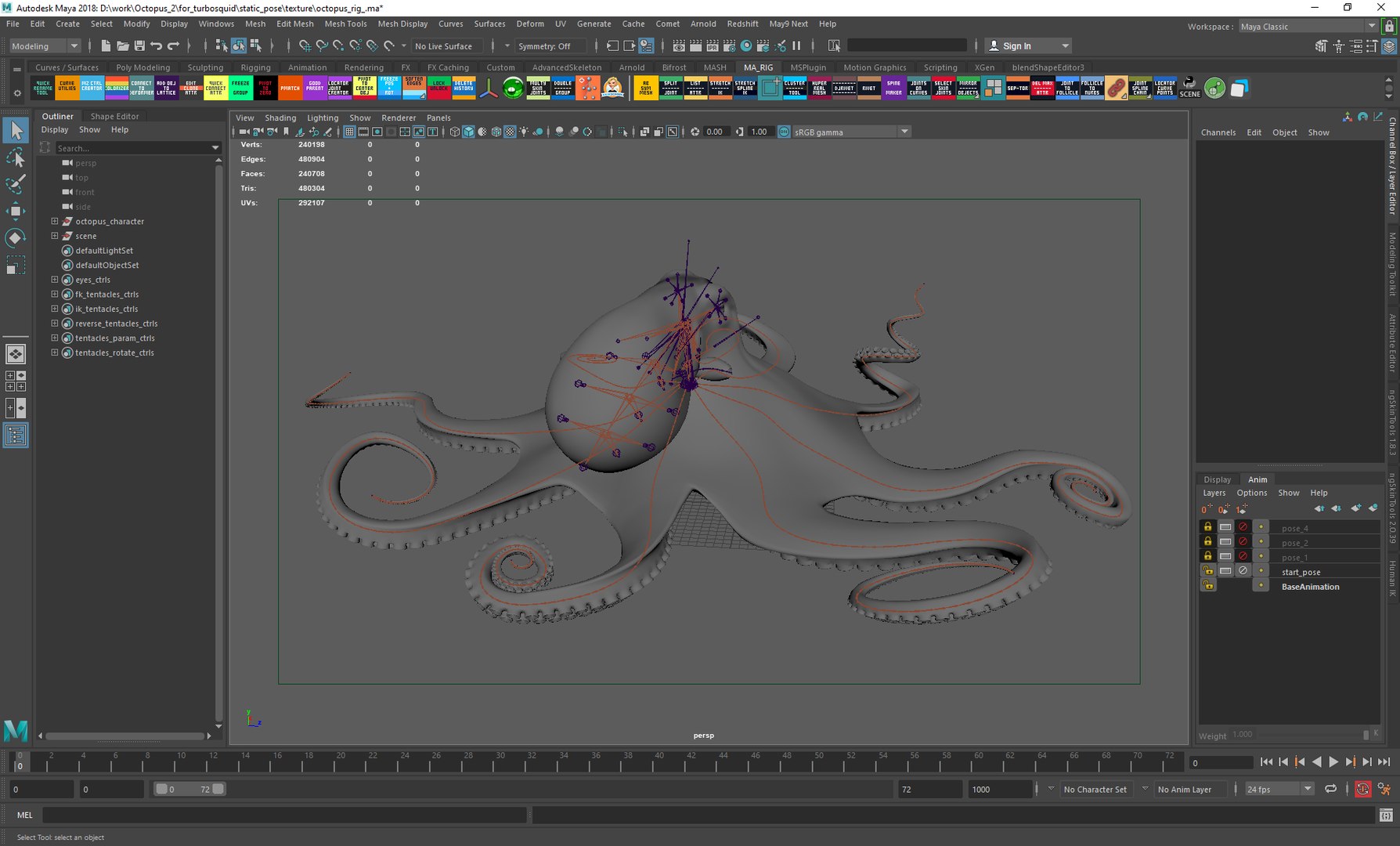This screenshot has height=846, width=1400.
Task: Go to start of playback range
Action: point(1266,762)
